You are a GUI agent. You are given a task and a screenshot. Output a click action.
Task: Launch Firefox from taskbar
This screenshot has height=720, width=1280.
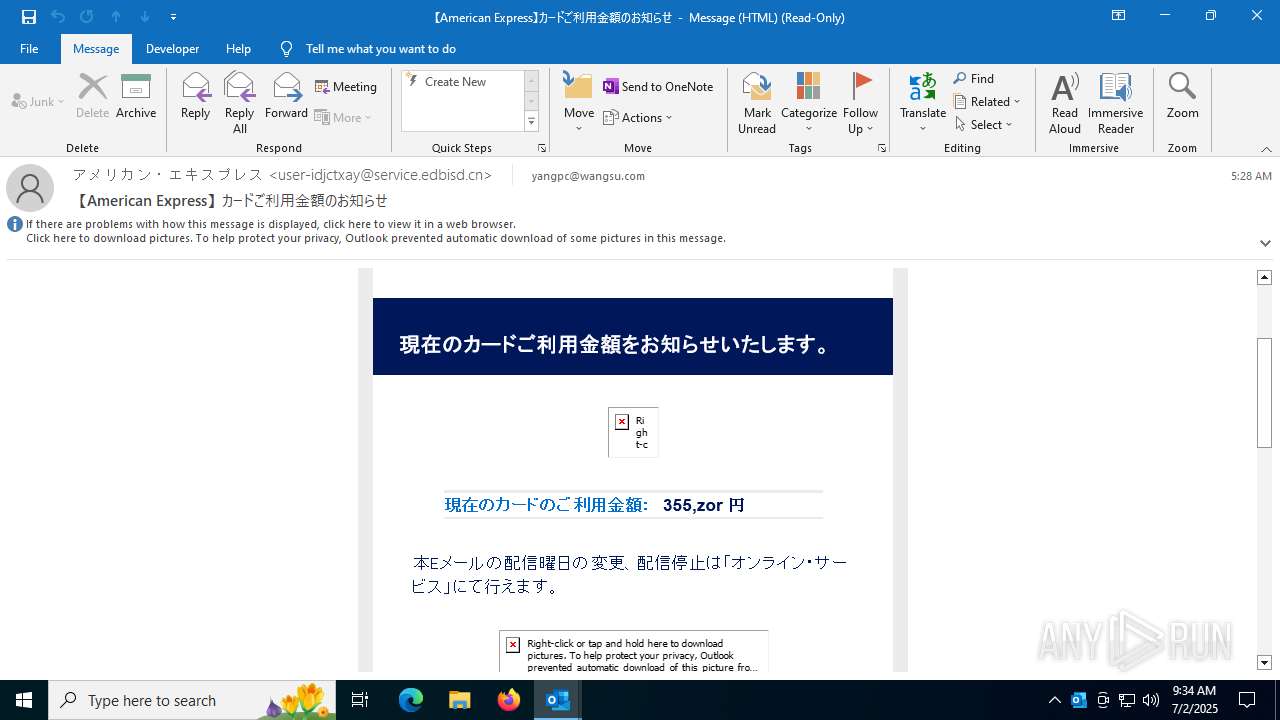point(509,700)
